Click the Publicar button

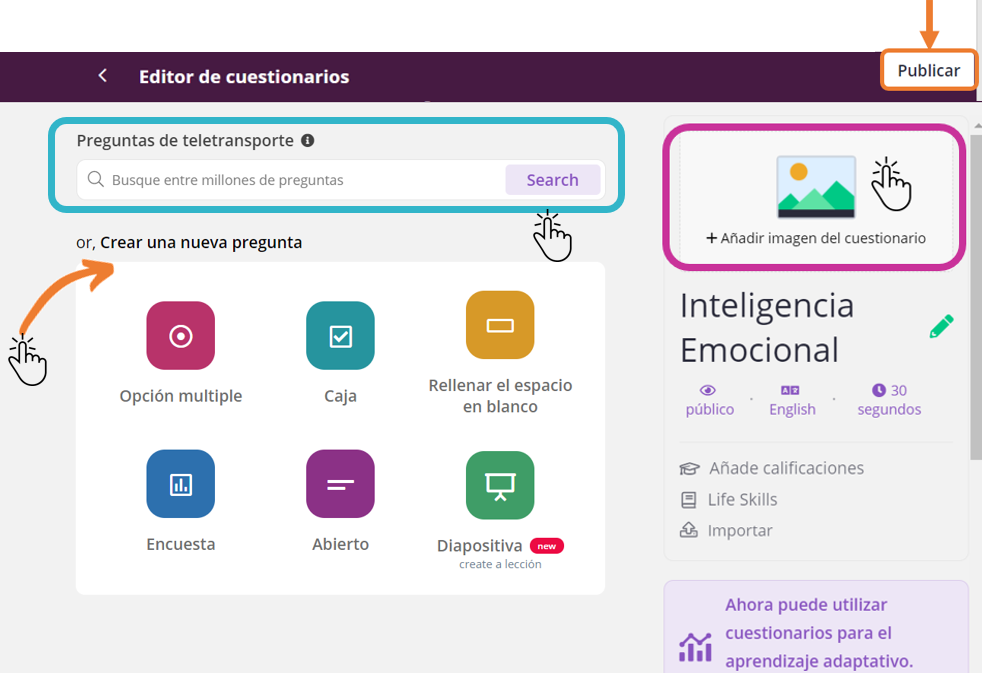(x=928, y=71)
